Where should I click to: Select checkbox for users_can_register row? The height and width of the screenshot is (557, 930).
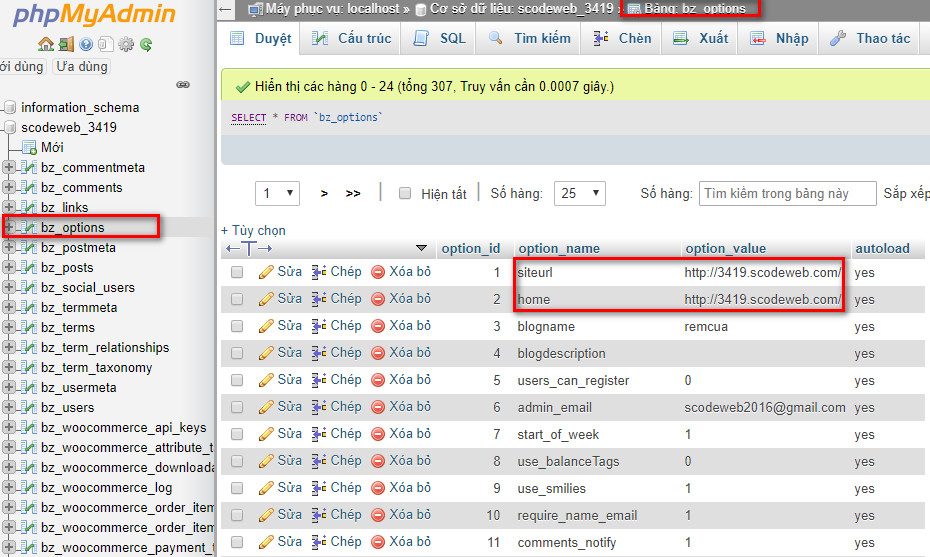click(x=237, y=380)
